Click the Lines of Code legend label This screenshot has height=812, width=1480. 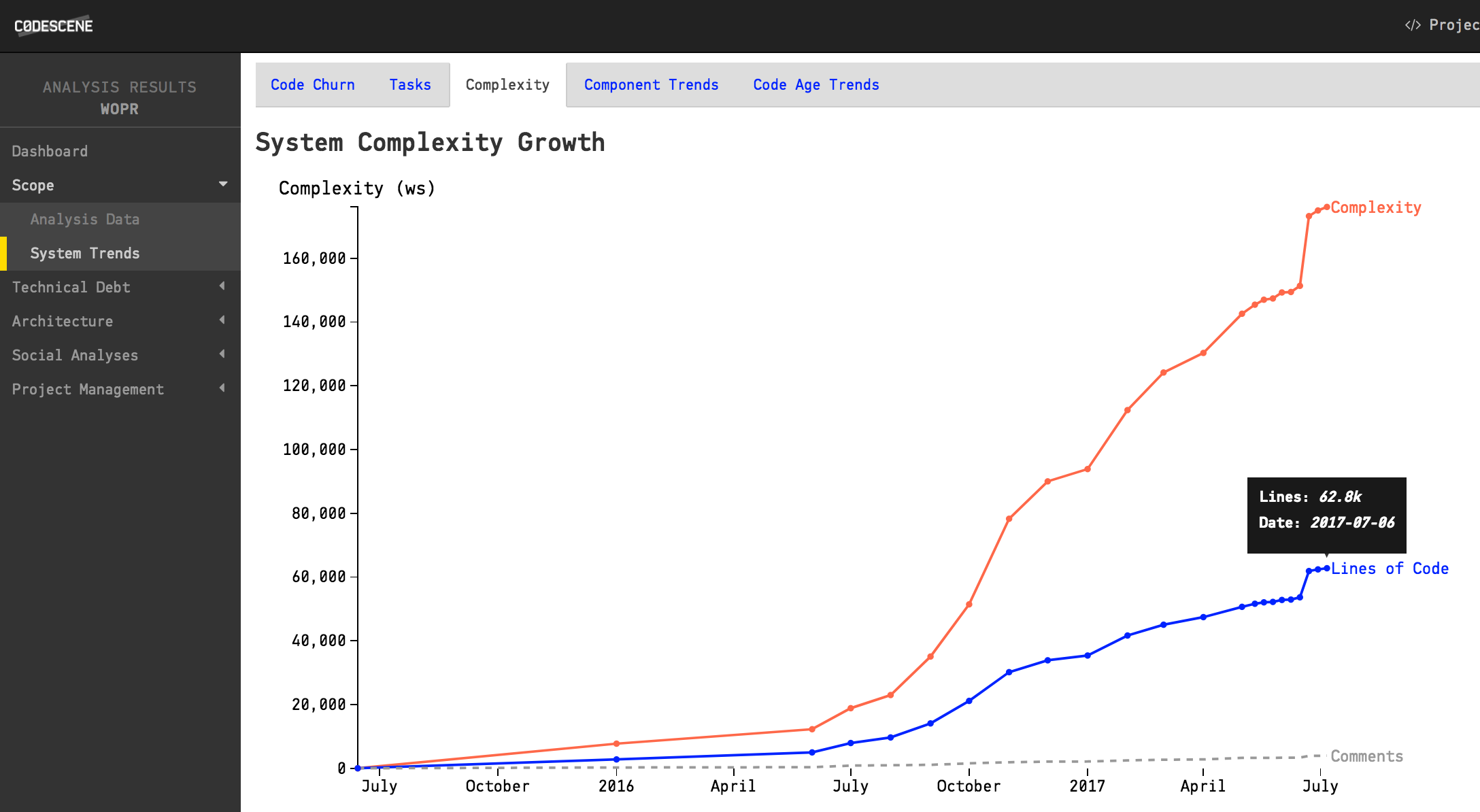point(1390,569)
